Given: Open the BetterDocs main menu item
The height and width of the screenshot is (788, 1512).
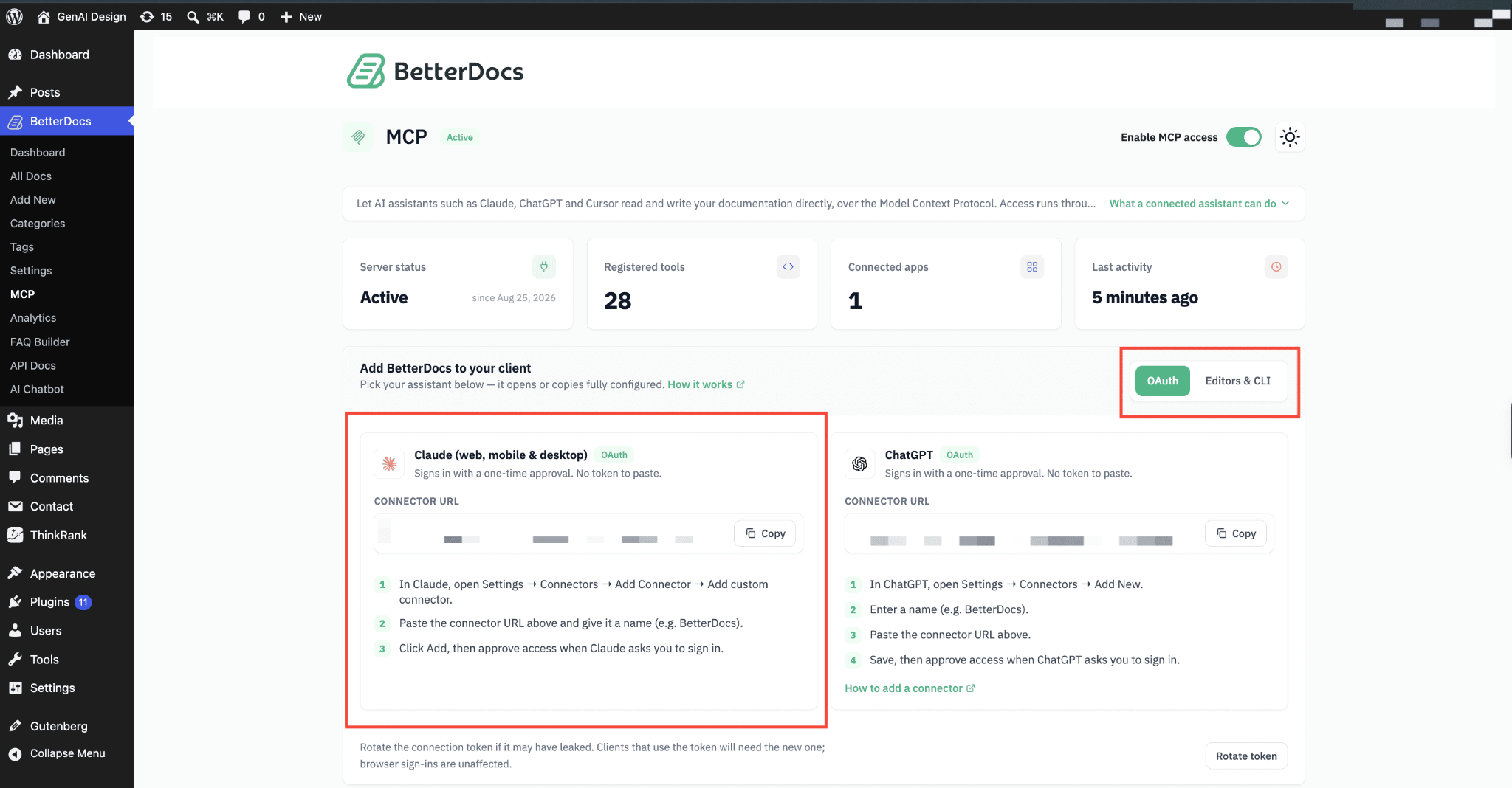Looking at the screenshot, I should pos(67,121).
